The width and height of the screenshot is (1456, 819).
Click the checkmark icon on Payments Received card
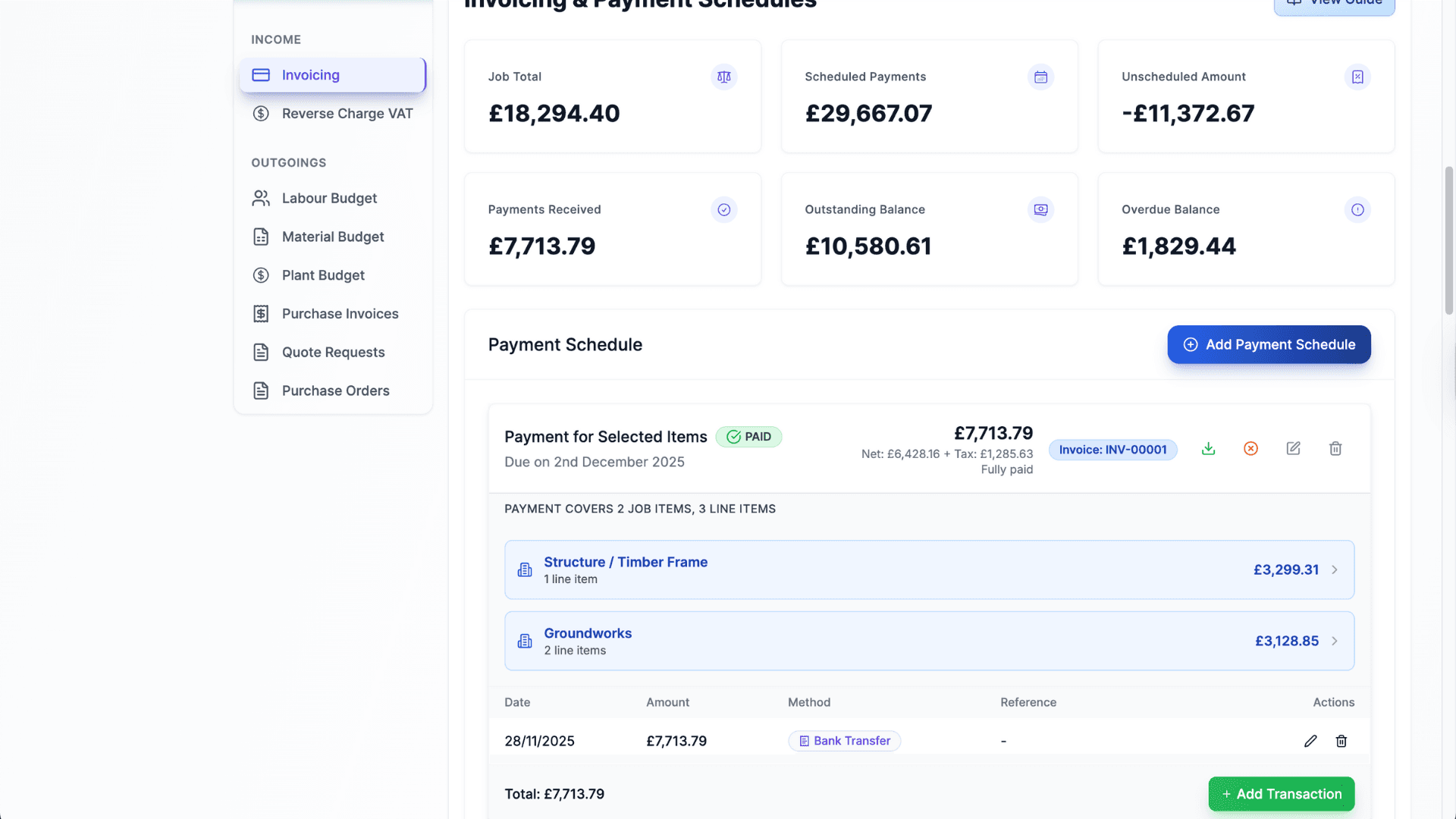(724, 209)
